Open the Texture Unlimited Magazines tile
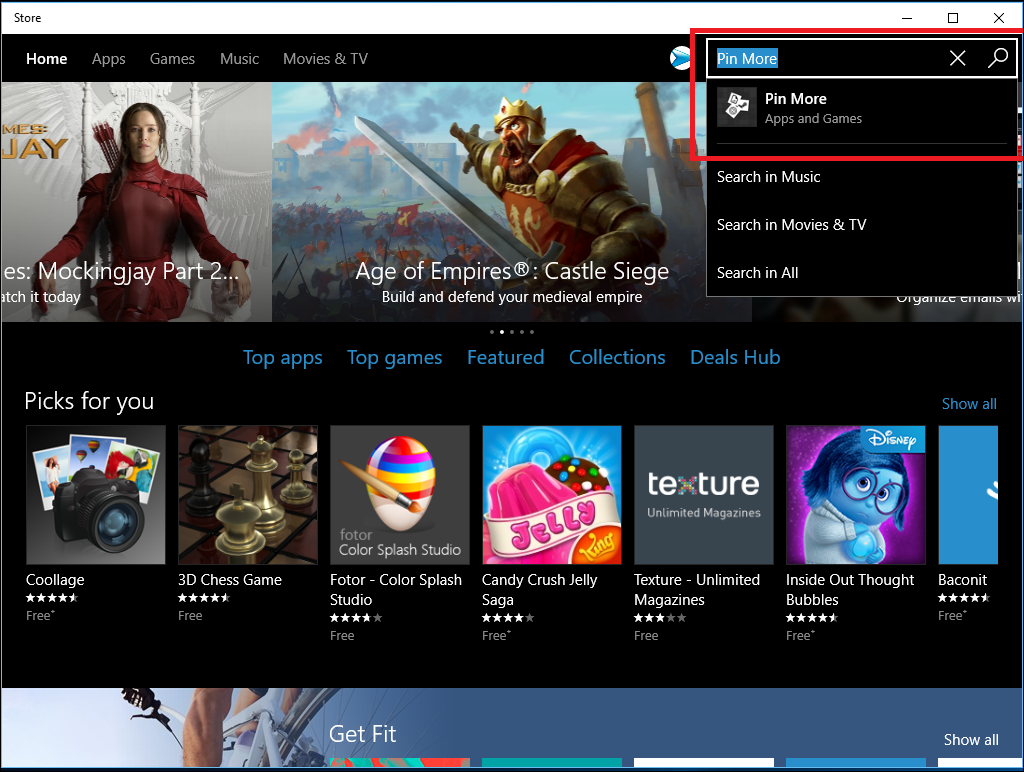This screenshot has height=772, width=1024. point(704,495)
